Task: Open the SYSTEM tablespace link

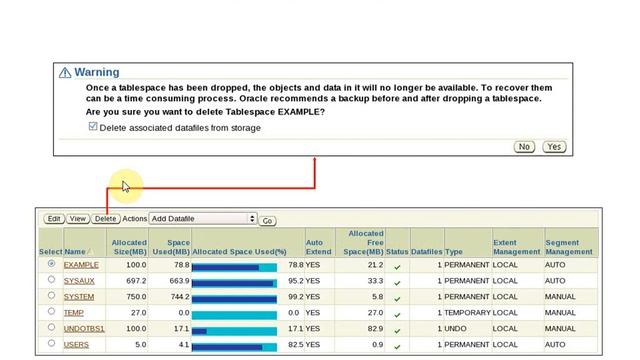Action: click(79, 297)
